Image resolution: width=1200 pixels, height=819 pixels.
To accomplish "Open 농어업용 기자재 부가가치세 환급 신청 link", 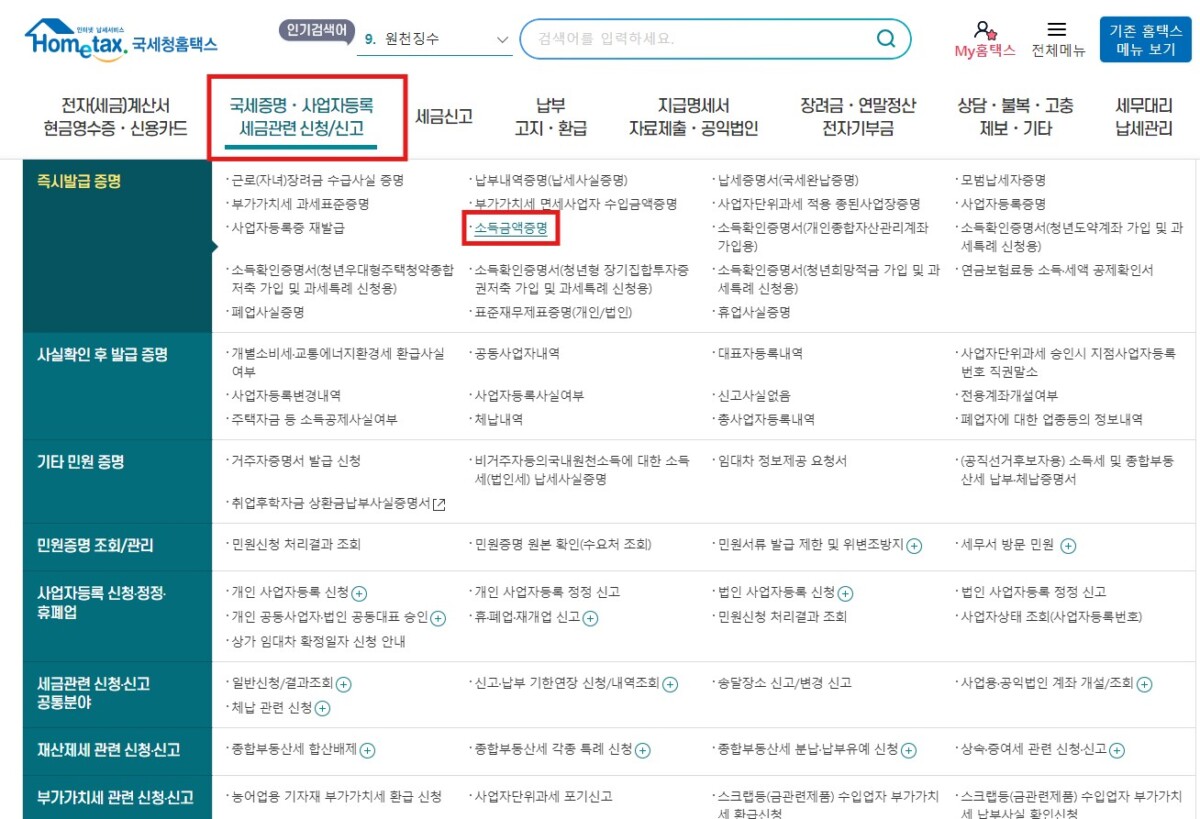I will [336, 798].
